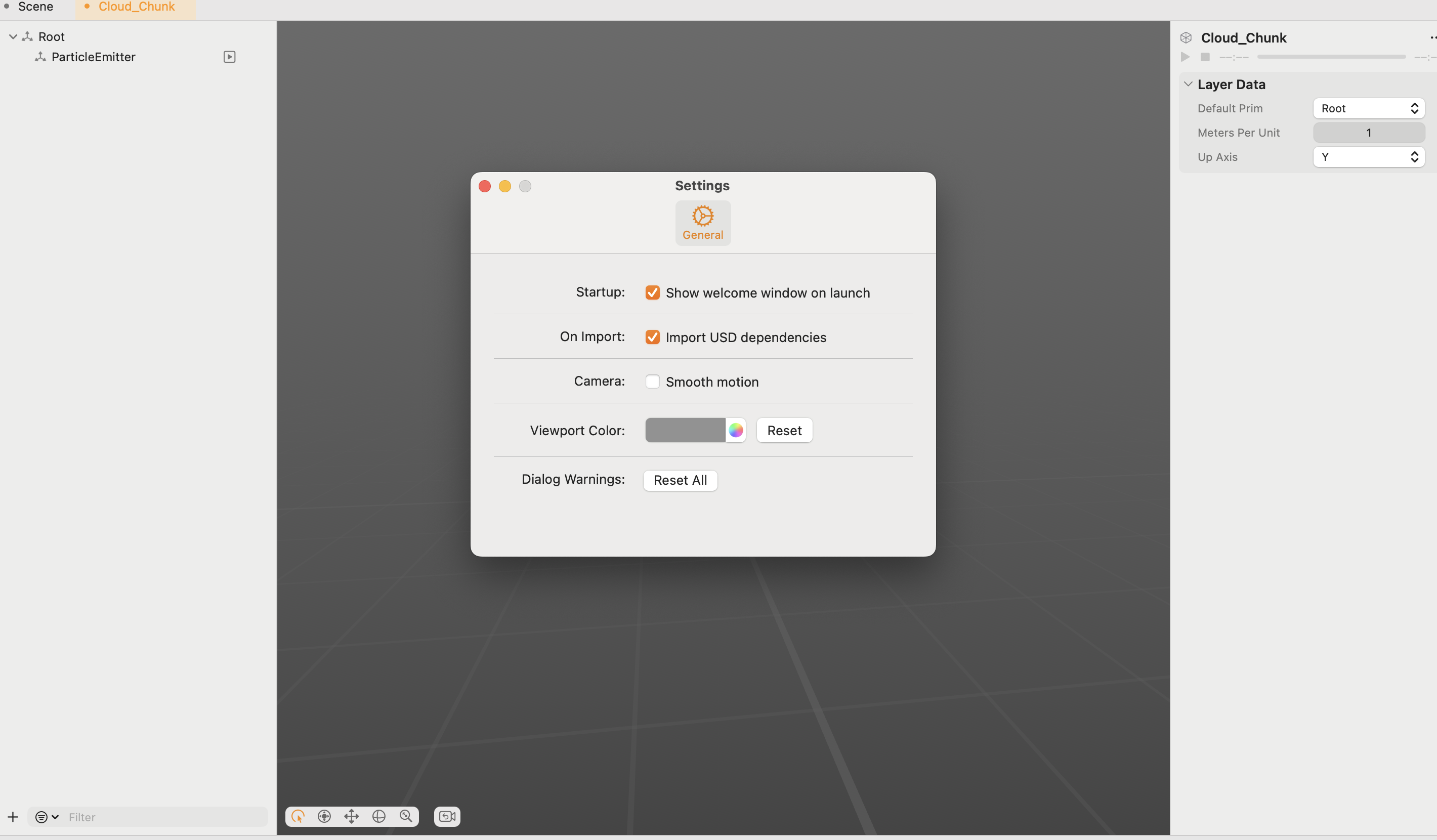Screen dimensions: 1437x840
Task: Enable Smooth motion camera checkbox
Action: pos(652,382)
